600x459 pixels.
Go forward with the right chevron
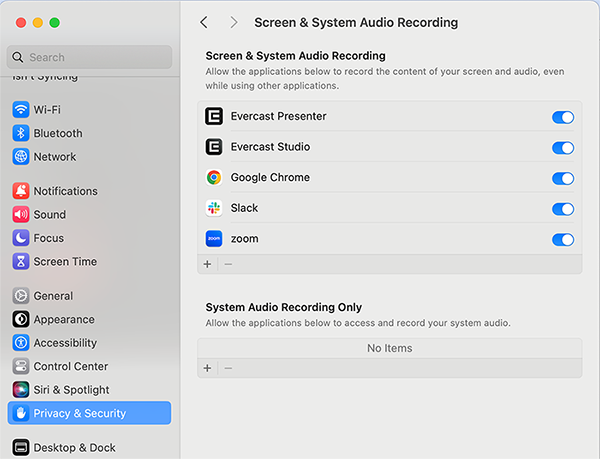click(233, 23)
